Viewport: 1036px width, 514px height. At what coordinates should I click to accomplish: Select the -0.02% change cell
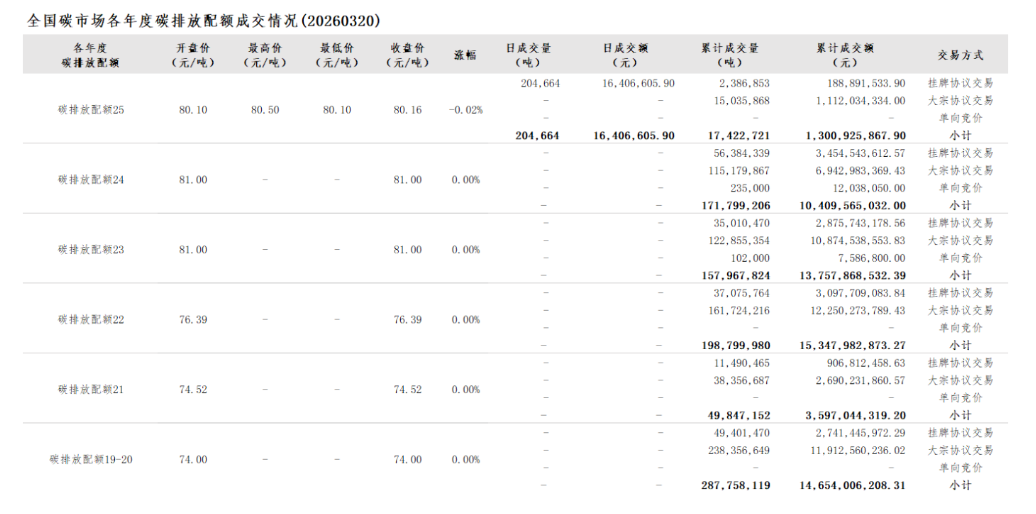[465, 109]
